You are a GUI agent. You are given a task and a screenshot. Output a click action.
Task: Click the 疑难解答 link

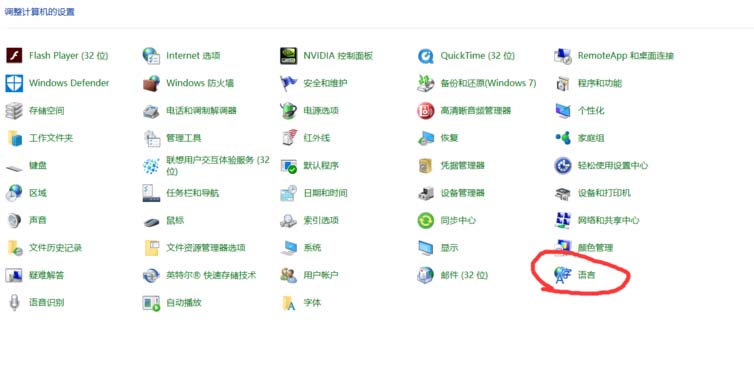pyautogui.click(x=47, y=275)
